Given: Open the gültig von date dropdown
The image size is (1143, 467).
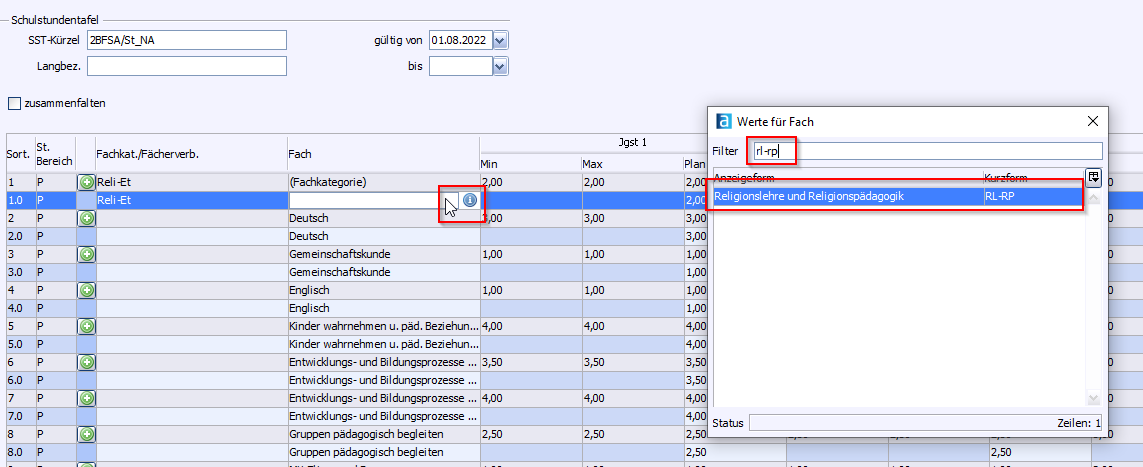Looking at the screenshot, I should pos(500,40).
